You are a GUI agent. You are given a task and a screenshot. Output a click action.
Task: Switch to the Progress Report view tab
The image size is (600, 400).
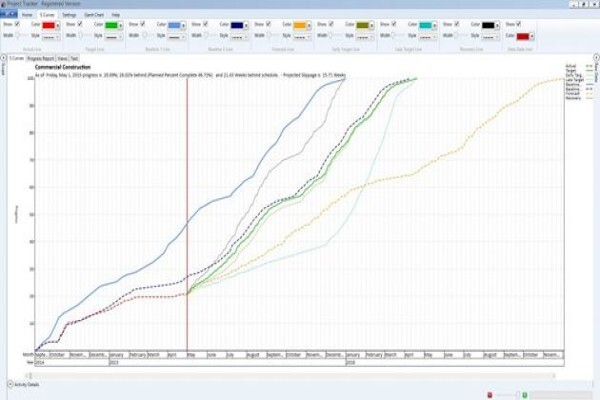click(x=41, y=59)
